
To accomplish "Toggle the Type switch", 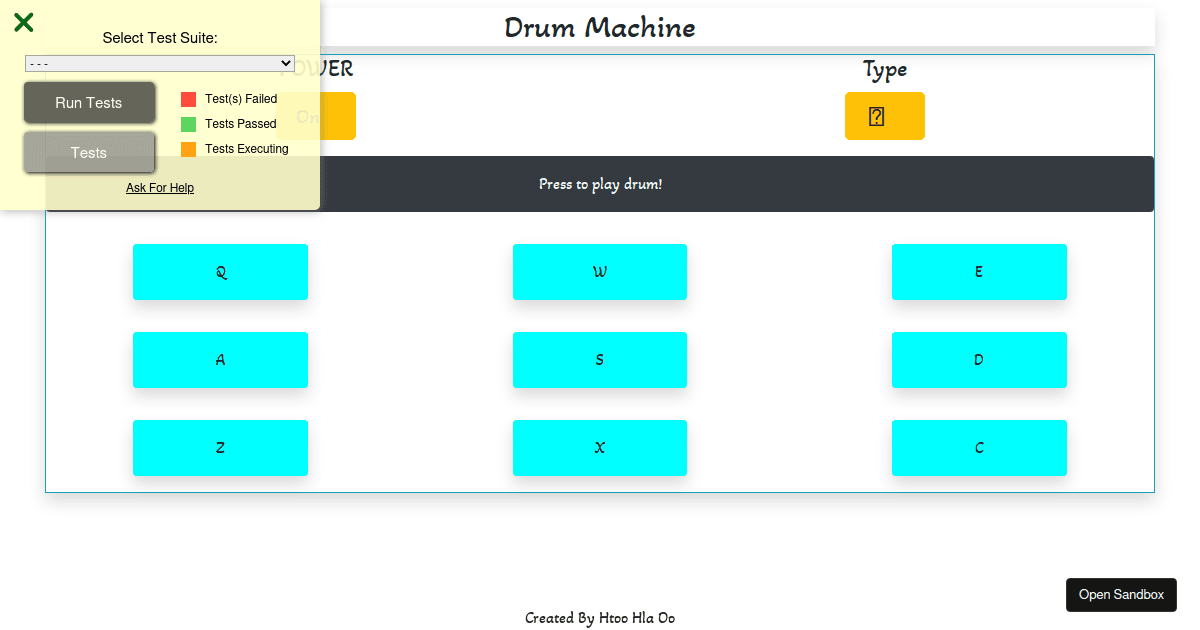I will point(884,116).
